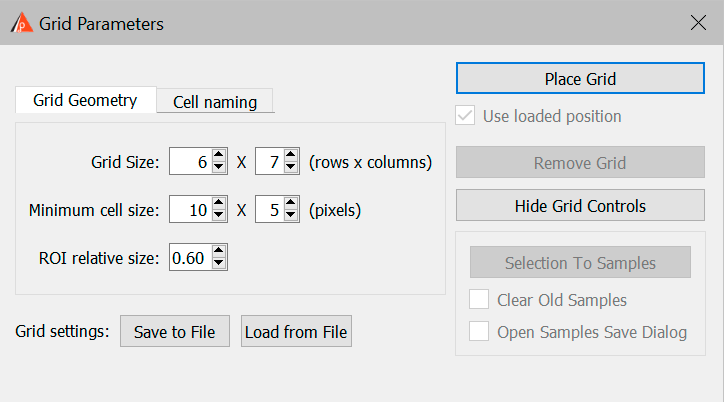Open grid settings via Load from File
Image resolution: width=724 pixels, height=402 pixels.
tap(296, 331)
